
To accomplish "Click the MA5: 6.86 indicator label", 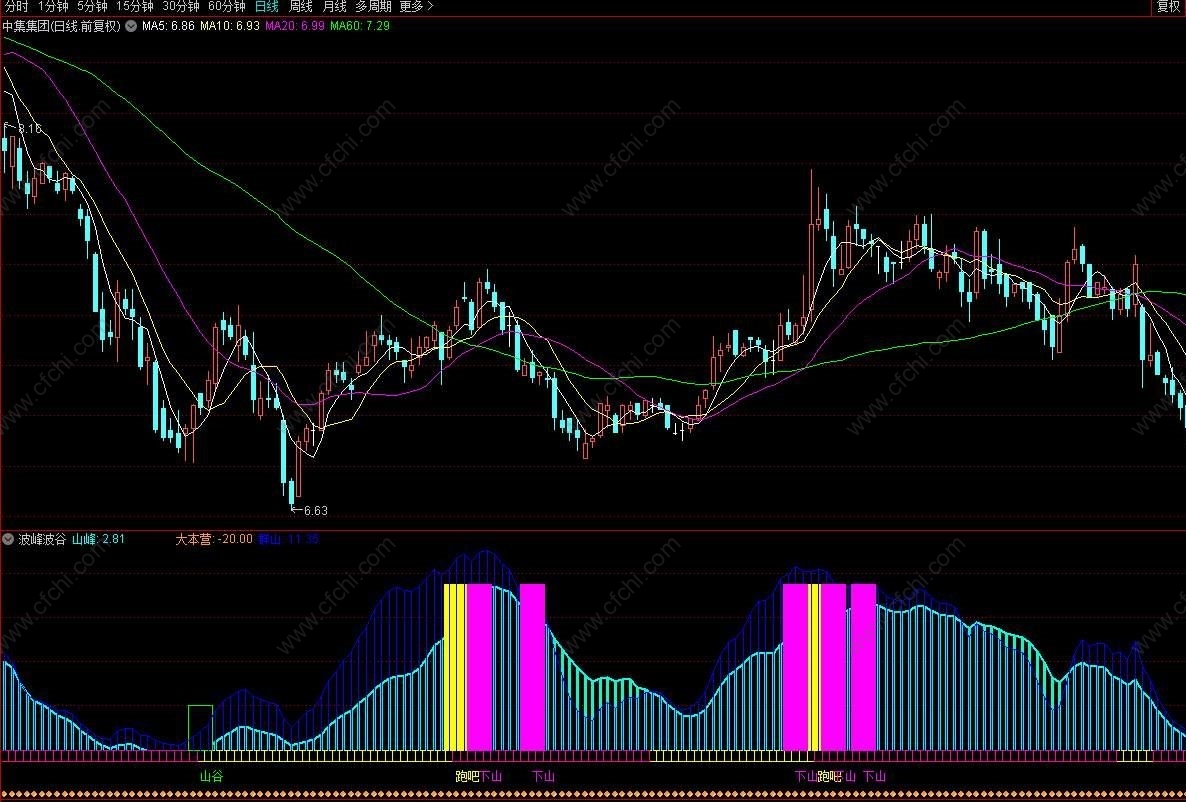I will click(169, 26).
